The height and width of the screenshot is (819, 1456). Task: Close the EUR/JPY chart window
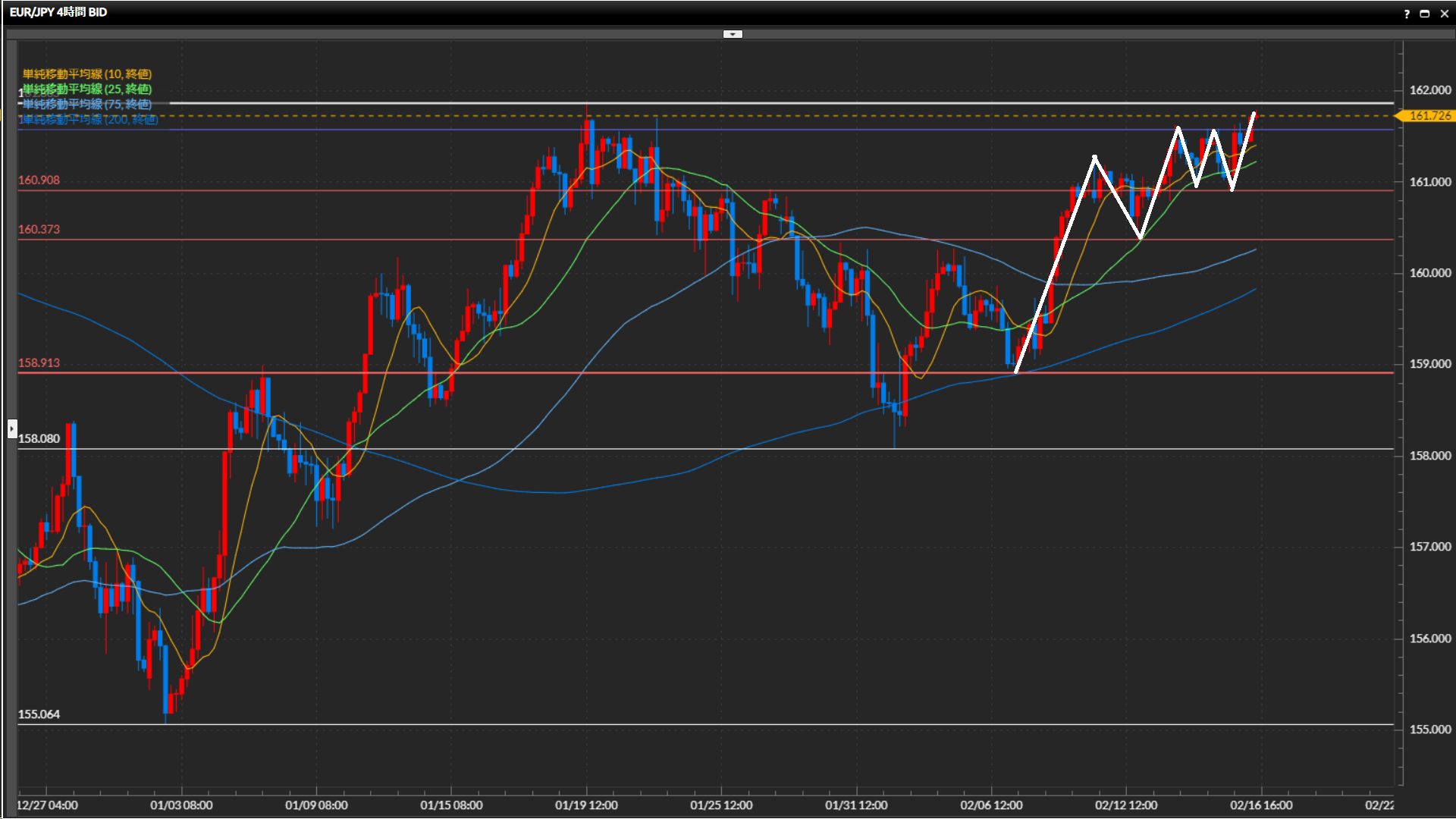[1444, 14]
